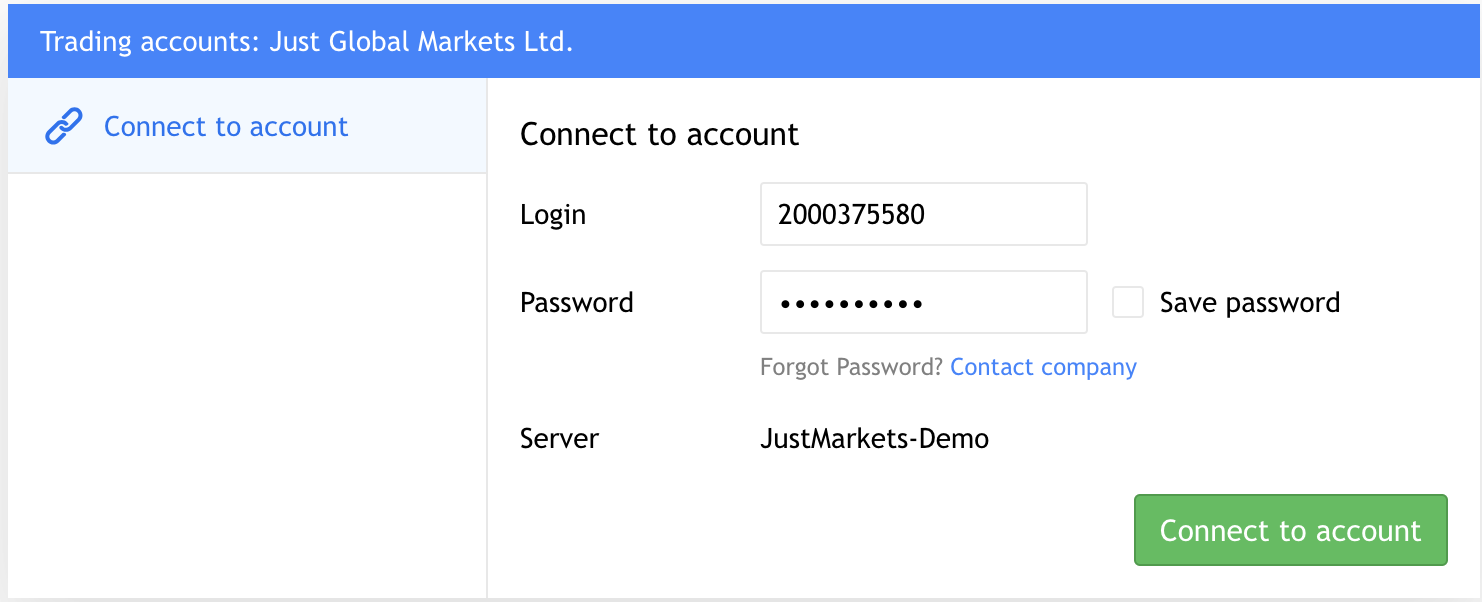Viewport: 1482px width, 602px height.
Task: Select the JustMarkets-Demo server name
Action: coord(874,438)
